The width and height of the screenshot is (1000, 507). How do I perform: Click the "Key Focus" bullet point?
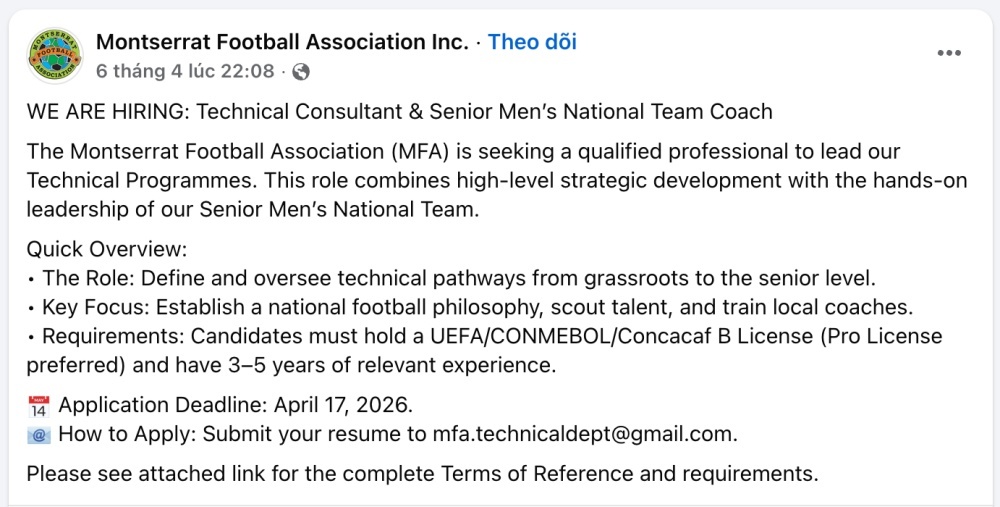pos(90,307)
